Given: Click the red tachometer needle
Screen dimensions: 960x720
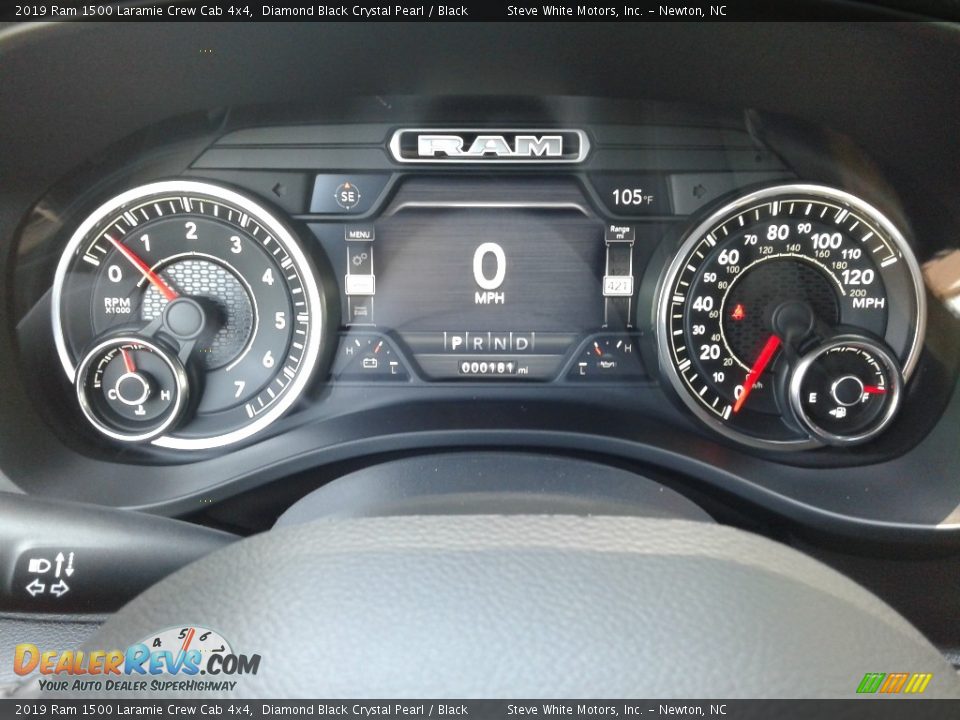Looking at the screenshot, I should [142, 267].
